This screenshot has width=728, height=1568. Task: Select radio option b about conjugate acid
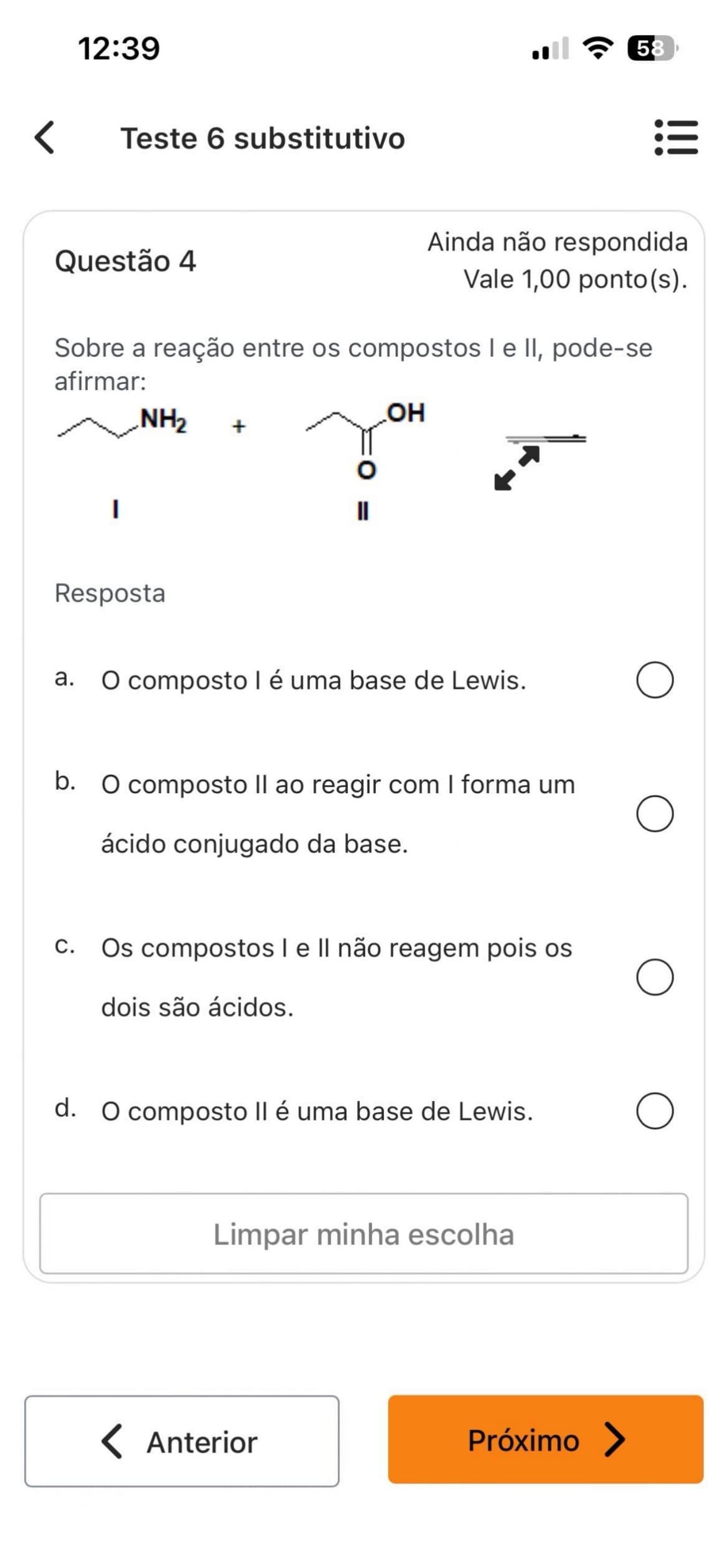pos(655,813)
